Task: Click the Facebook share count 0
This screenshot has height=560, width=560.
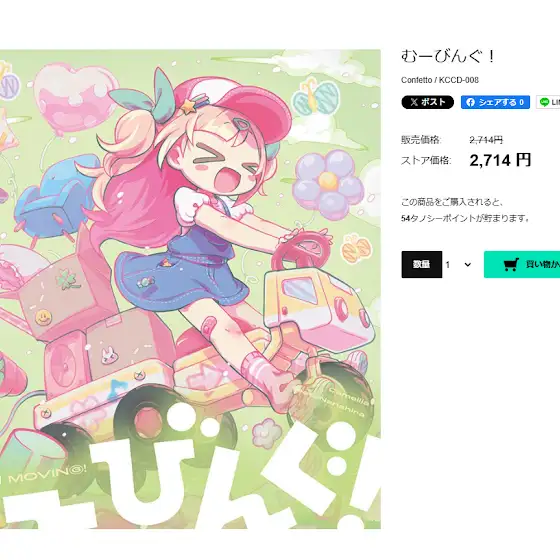Action: click(x=521, y=102)
